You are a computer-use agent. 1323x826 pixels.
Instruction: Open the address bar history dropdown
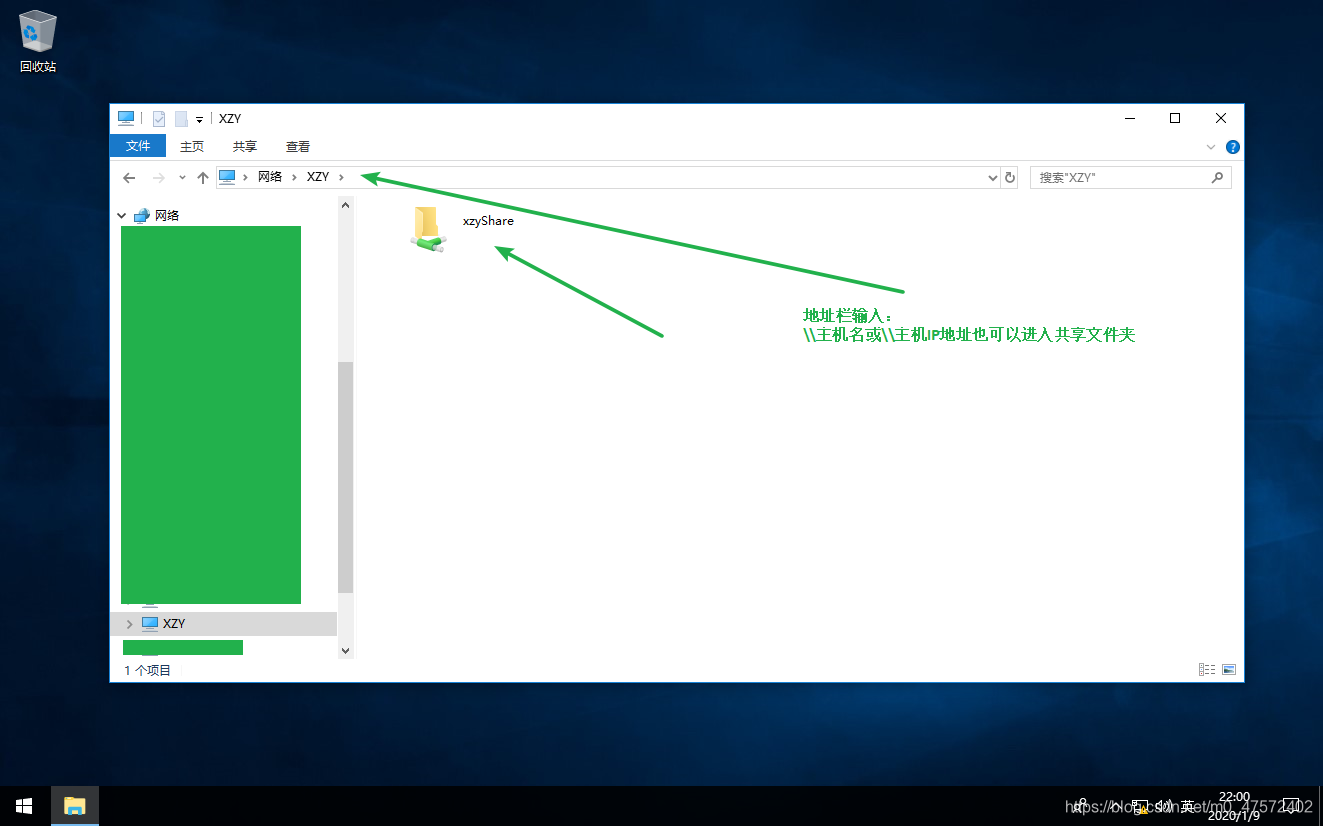993,177
